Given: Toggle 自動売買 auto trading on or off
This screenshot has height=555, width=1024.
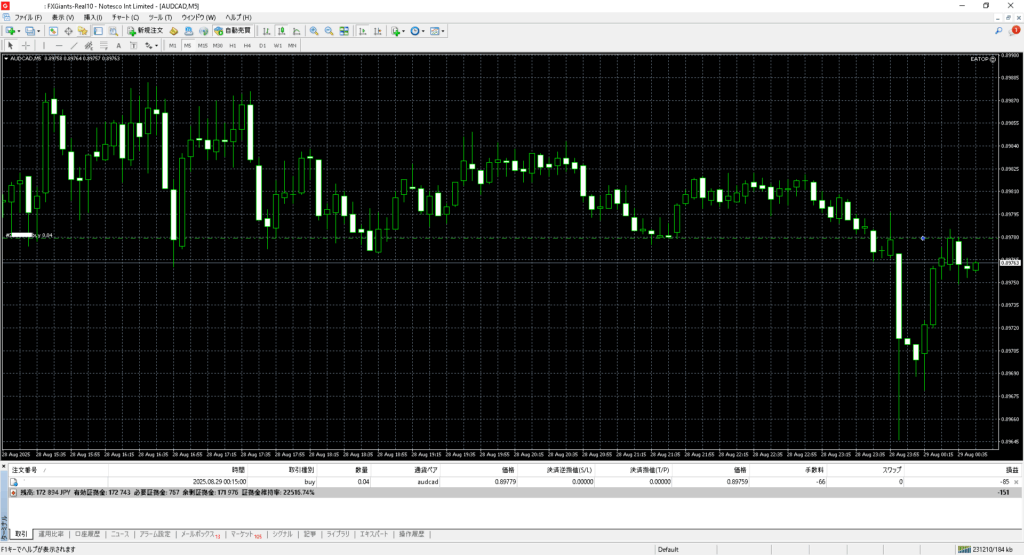Looking at the screenshot, I should pyautogui.click(x=232, y=31).
